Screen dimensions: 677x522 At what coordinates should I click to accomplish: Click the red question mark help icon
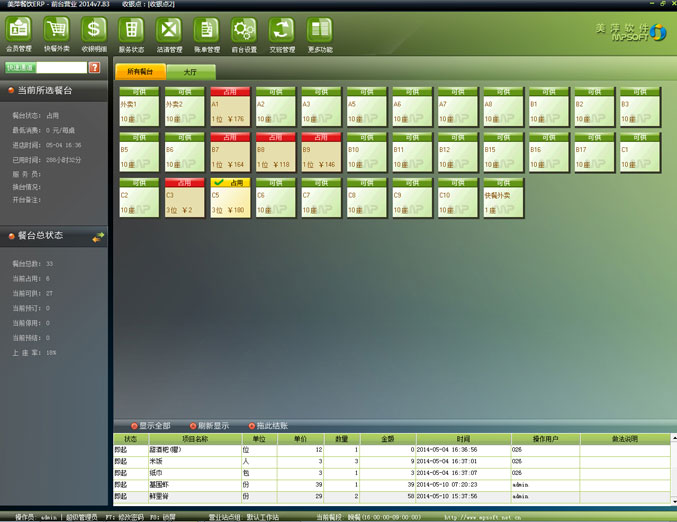pyautogui.click(x=95, y=67)
